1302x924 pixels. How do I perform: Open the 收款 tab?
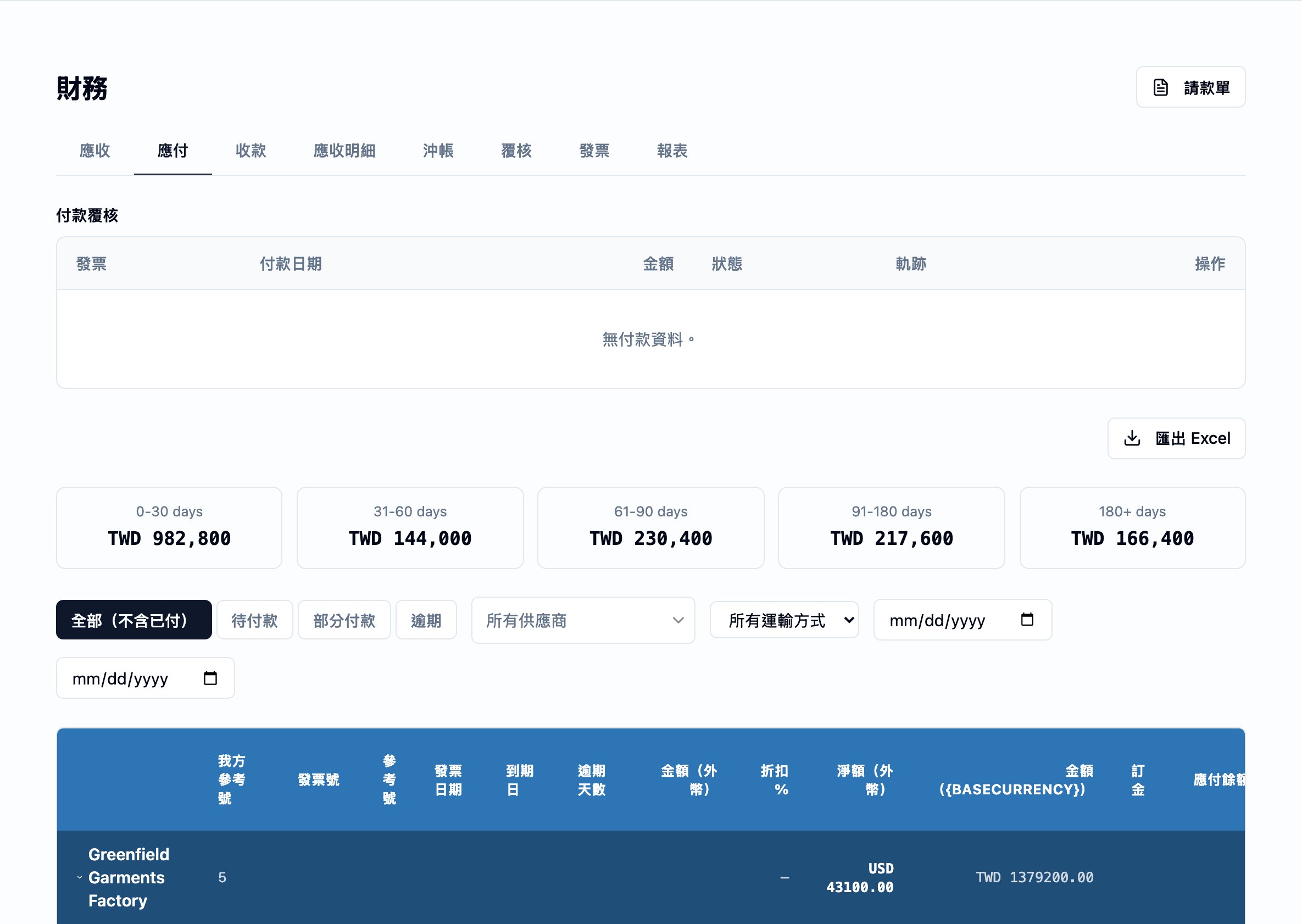click(x=251, y=151)
